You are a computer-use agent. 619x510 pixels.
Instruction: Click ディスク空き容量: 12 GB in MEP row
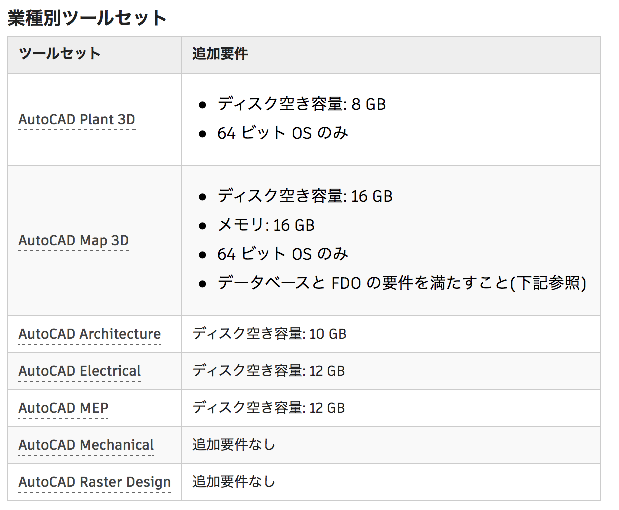tap(268, 408)
